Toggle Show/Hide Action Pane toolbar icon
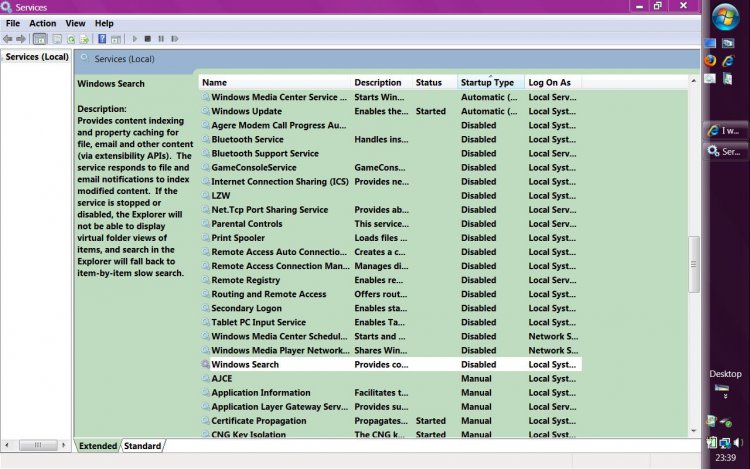 pyautogui.click(x=116, y=39)
